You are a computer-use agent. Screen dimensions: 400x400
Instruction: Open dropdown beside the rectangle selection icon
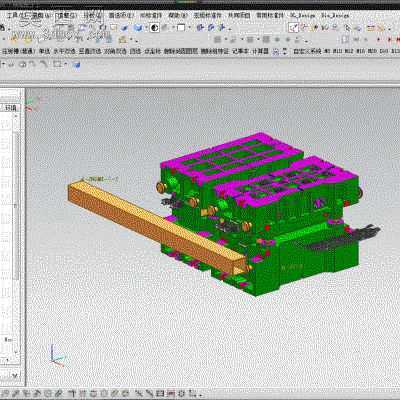[66, 64]
